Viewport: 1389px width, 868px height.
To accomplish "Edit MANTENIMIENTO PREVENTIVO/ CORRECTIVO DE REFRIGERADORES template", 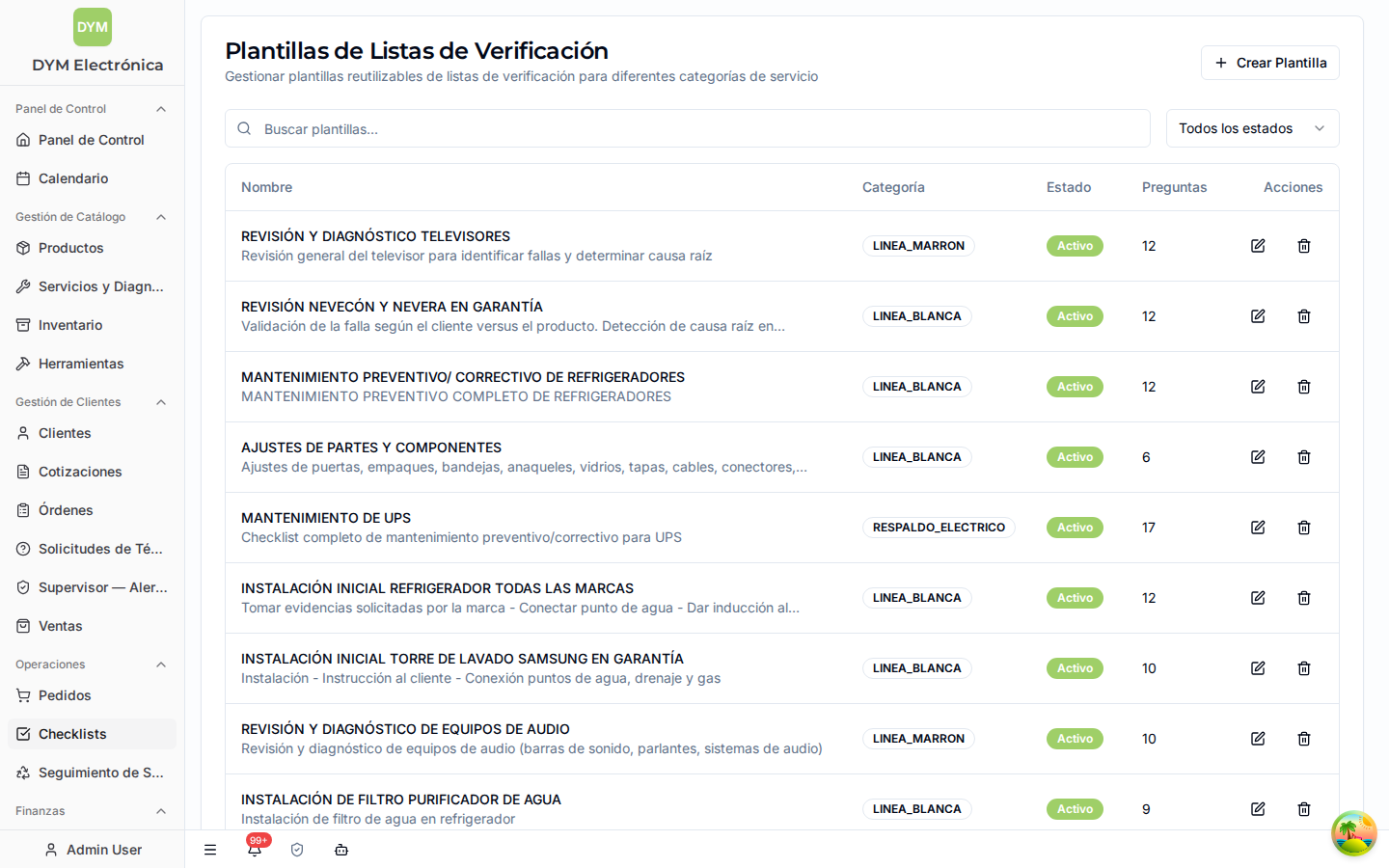I will [x=1258, y=387].
